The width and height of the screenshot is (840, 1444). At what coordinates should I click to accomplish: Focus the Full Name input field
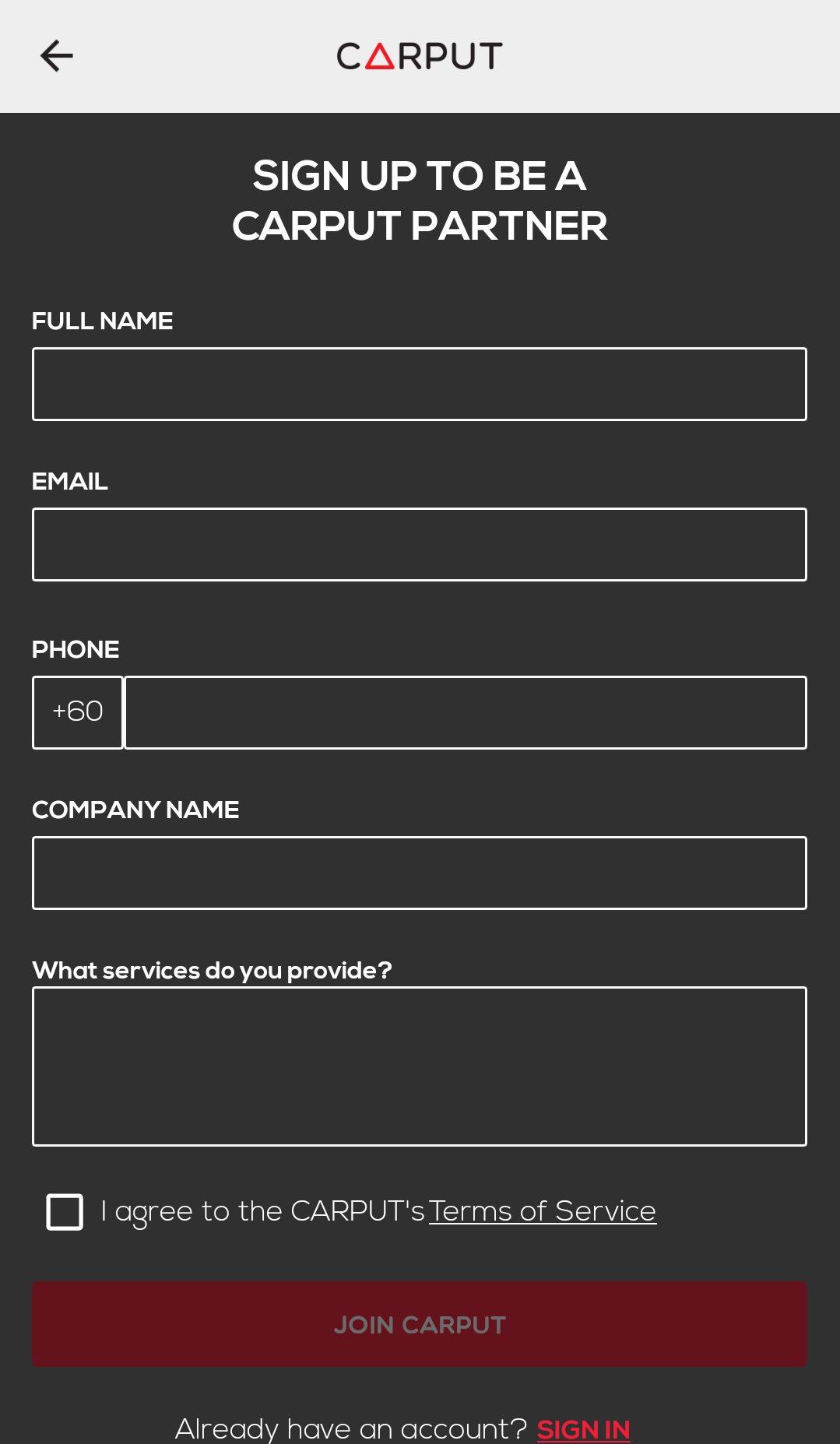420,385
